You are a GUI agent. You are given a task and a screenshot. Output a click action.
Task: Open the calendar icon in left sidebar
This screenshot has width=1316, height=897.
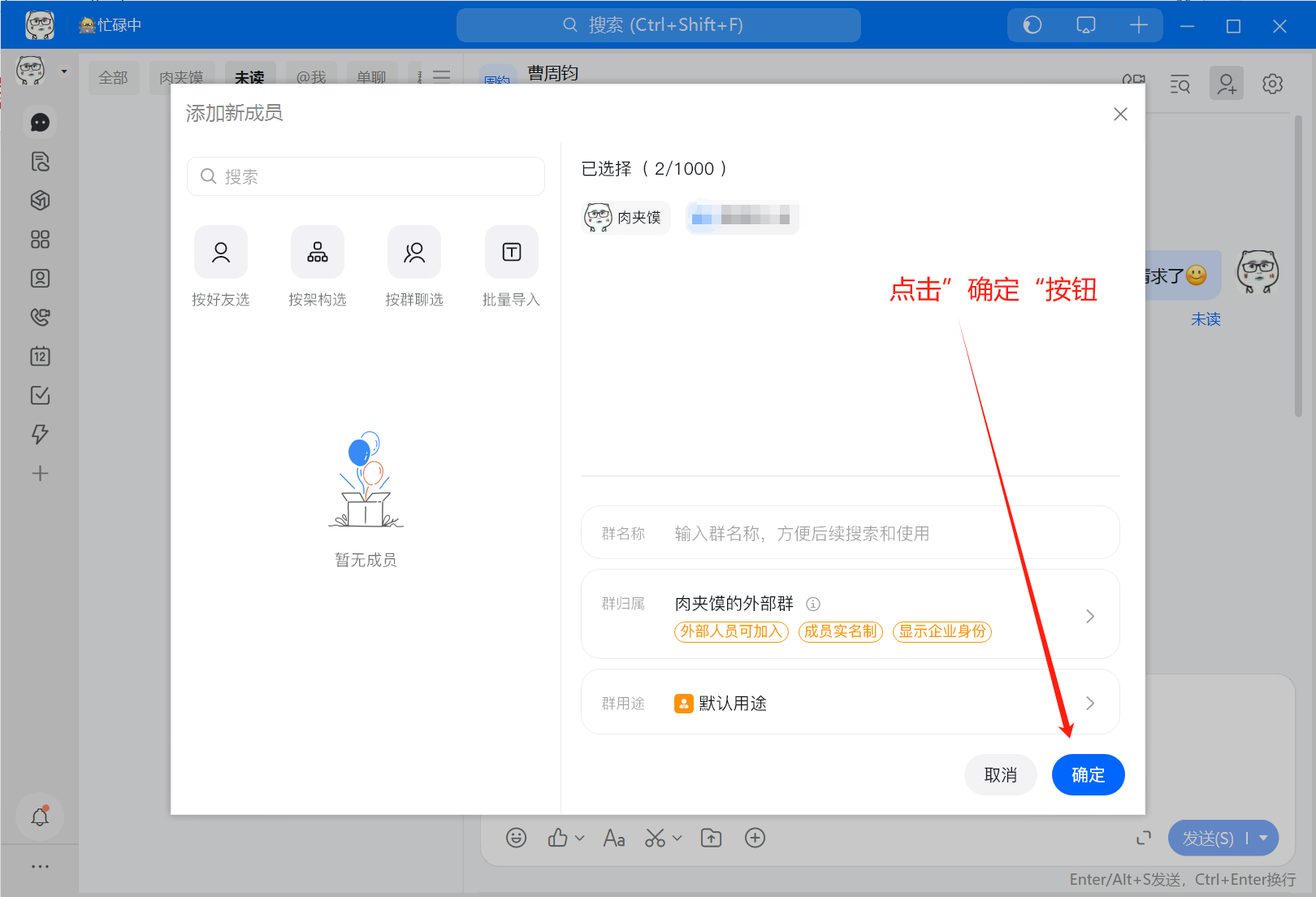pos(40,357)
